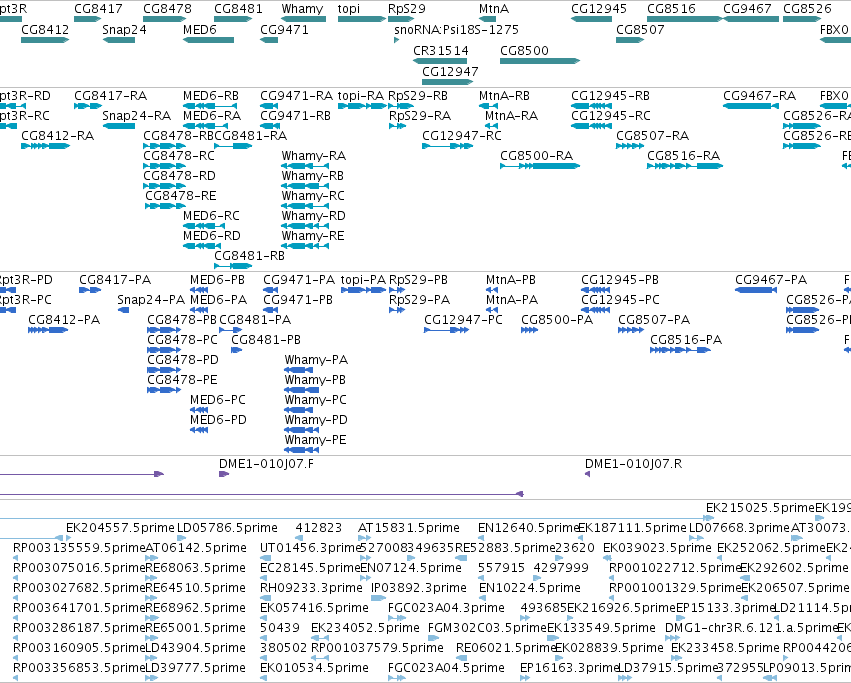Select the CG8481 gene label

[x=238, y=9]
